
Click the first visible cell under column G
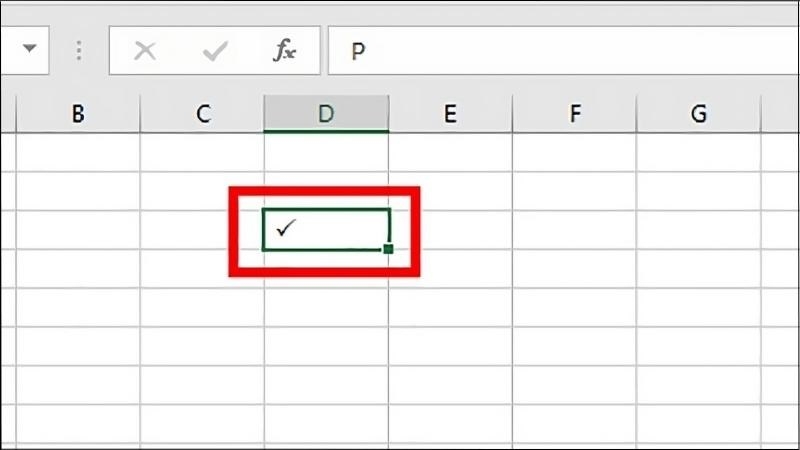click(x=699, y=152)
